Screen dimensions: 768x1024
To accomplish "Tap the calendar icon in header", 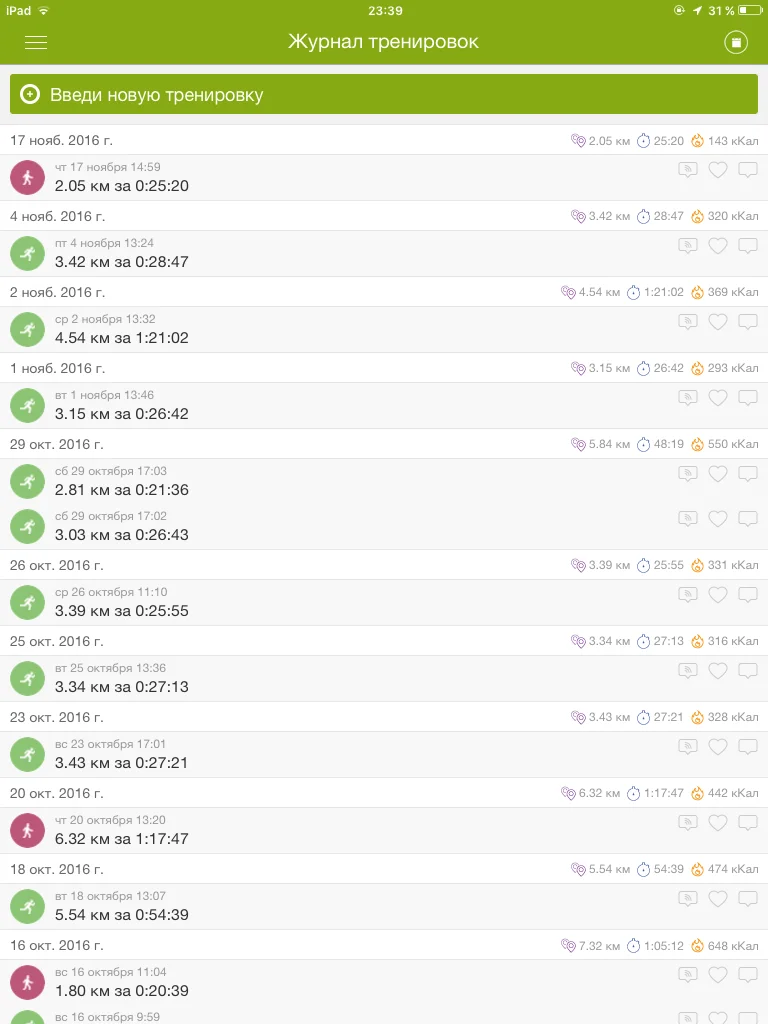I will (x=736, y=42).
